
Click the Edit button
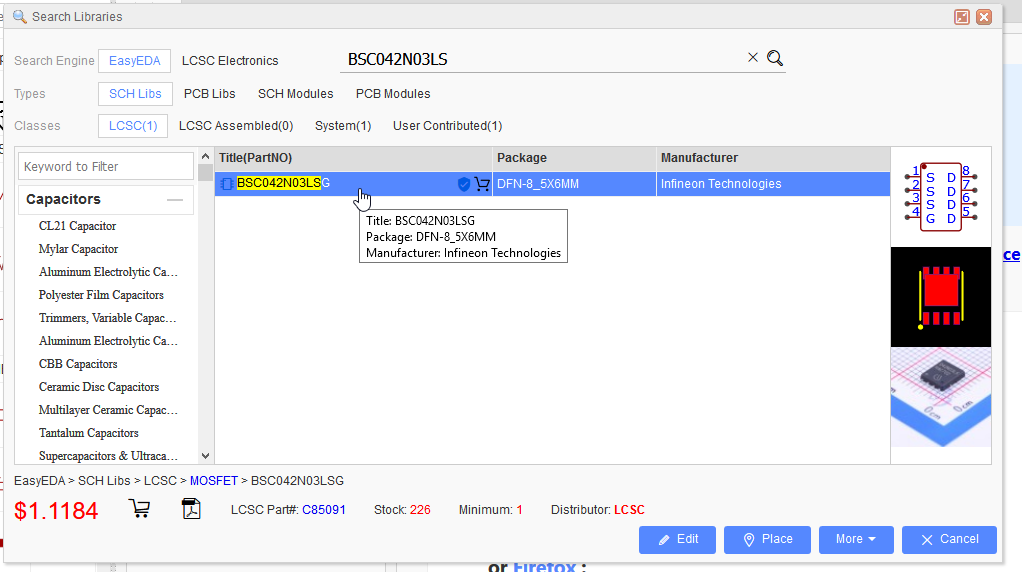click(x=677, y=539)
